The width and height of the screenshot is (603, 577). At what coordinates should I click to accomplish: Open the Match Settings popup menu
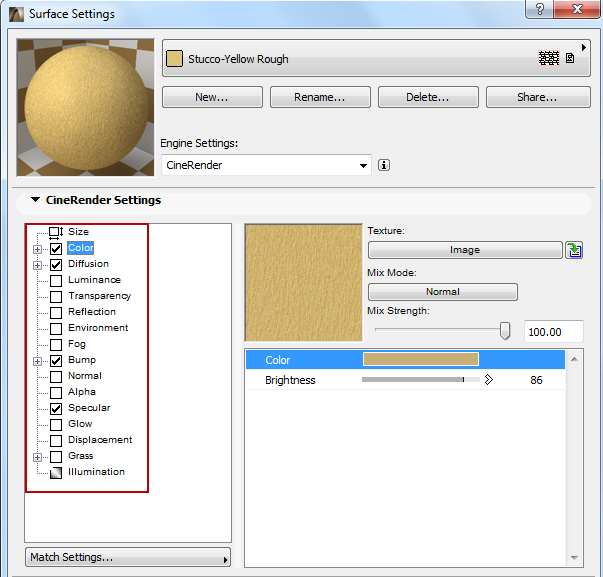coord(128,557)
